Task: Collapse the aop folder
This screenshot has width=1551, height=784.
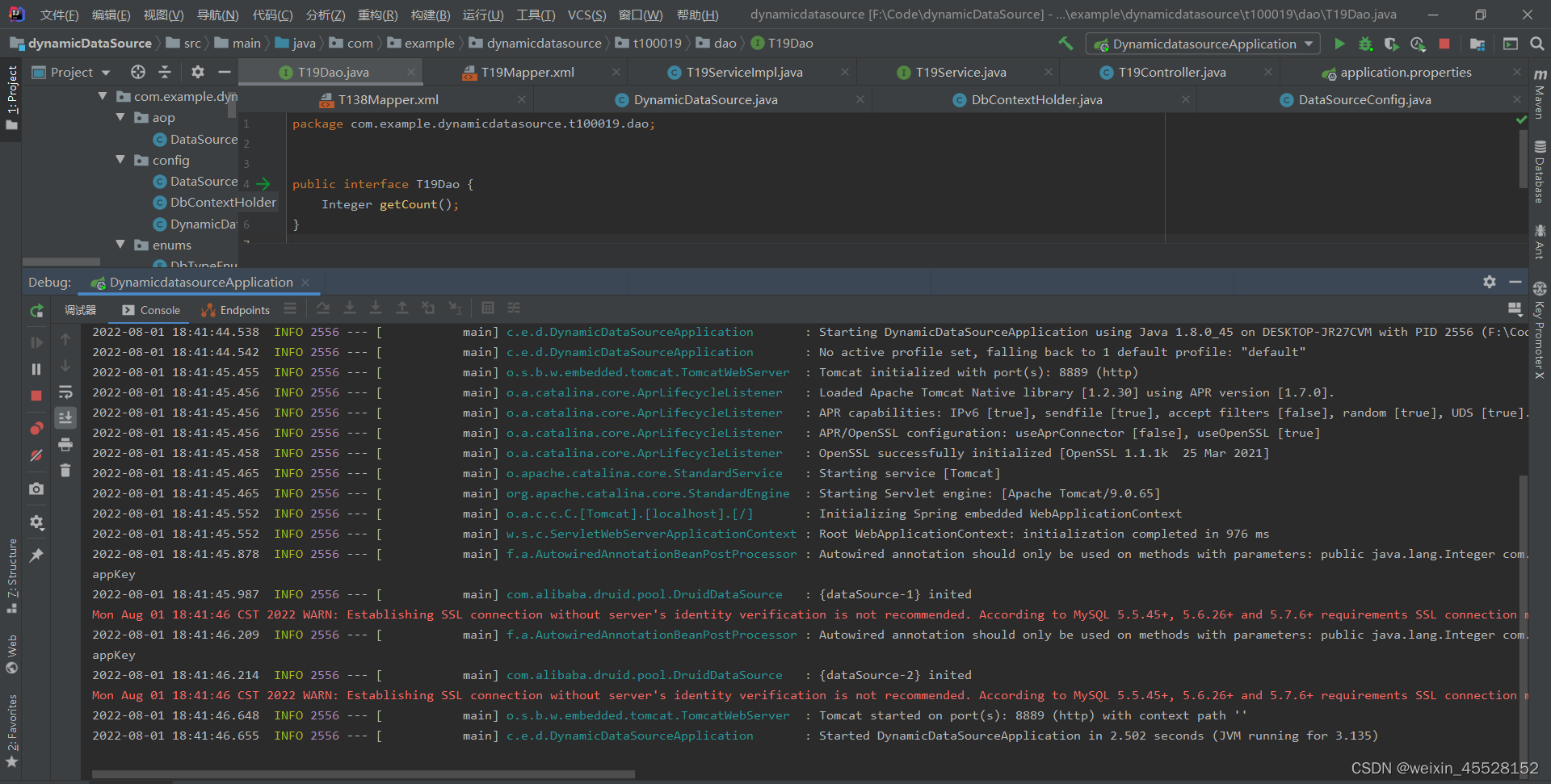Action: 120,117
